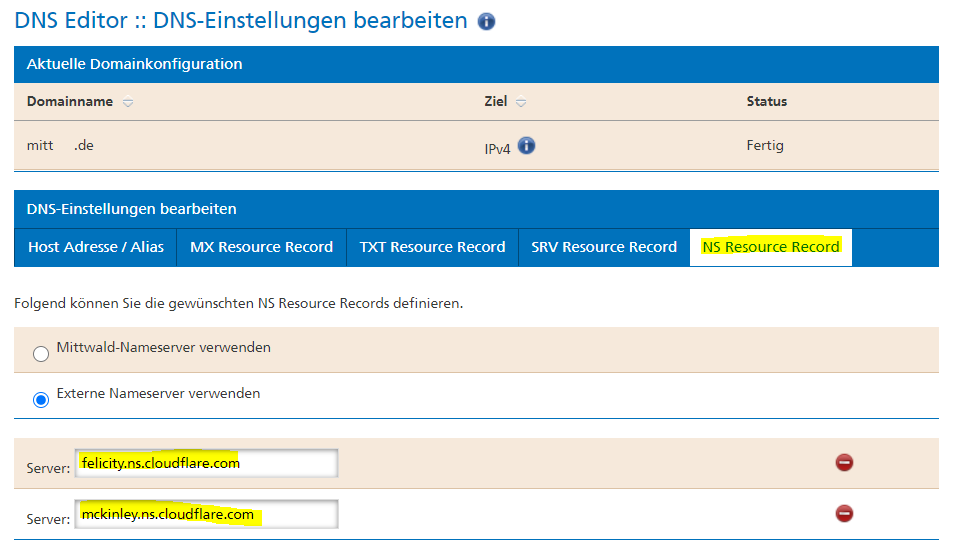Click the DNS-Einstellungen bearbeiten section header
956x553 pixels.
476,209
